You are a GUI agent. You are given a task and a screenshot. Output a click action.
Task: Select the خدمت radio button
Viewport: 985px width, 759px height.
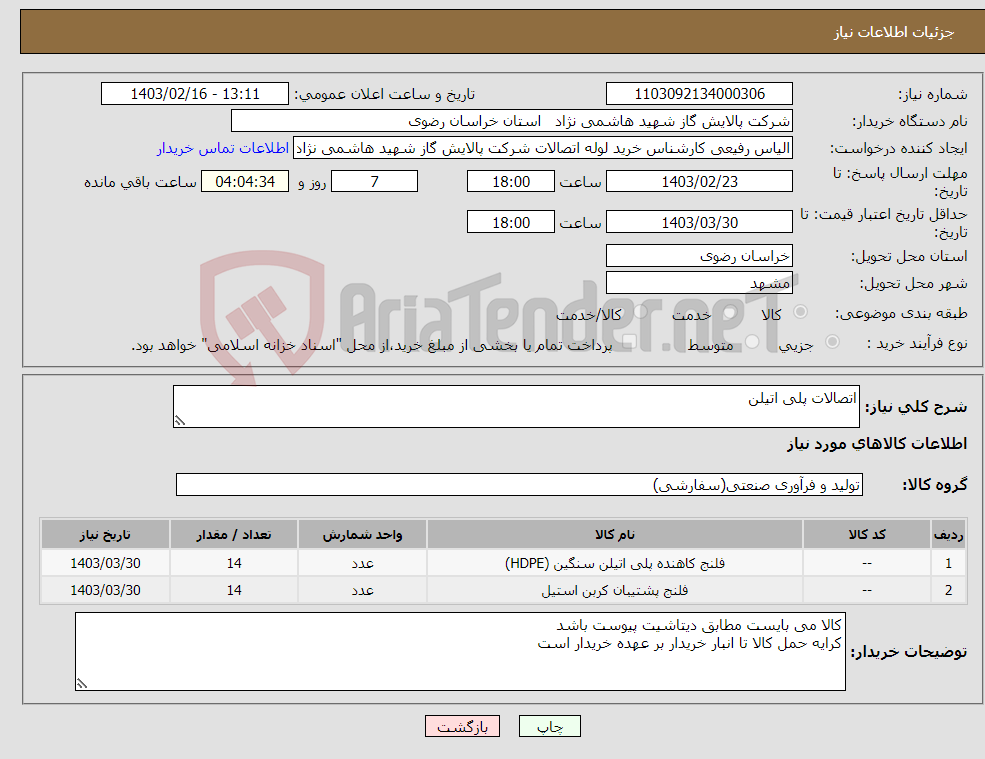pyautogui.click(x=729, y=312)
